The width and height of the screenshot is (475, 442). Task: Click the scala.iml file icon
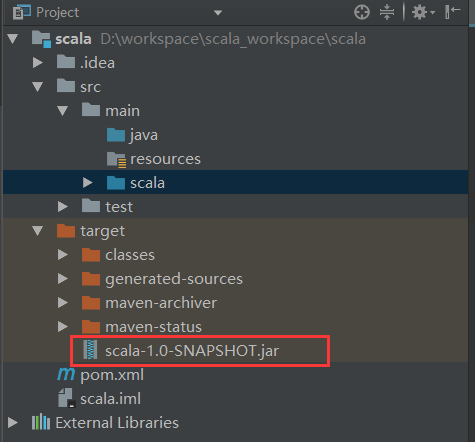66,398
